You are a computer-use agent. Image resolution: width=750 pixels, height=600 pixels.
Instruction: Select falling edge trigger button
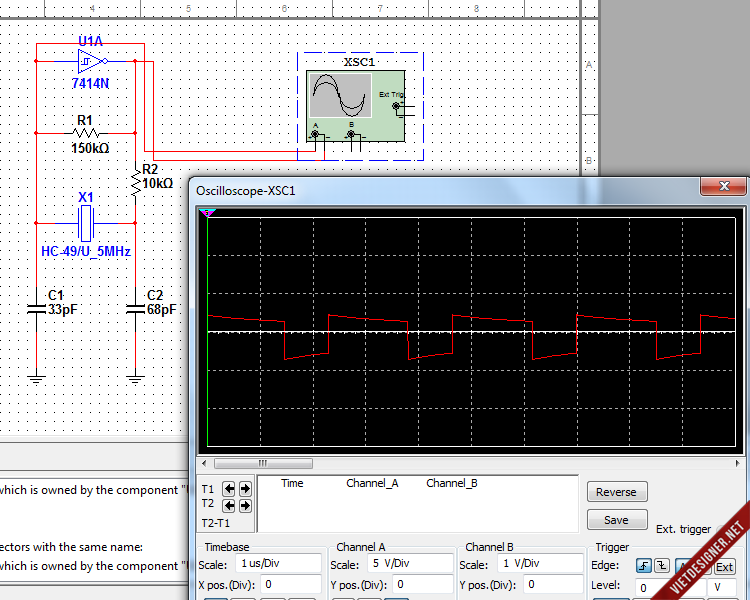point(662,566)
